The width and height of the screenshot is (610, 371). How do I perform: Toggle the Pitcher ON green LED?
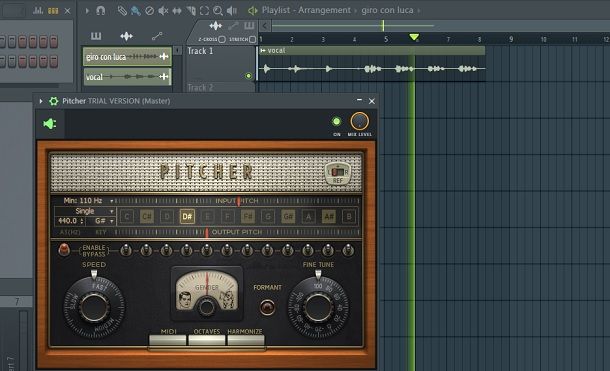337,122
